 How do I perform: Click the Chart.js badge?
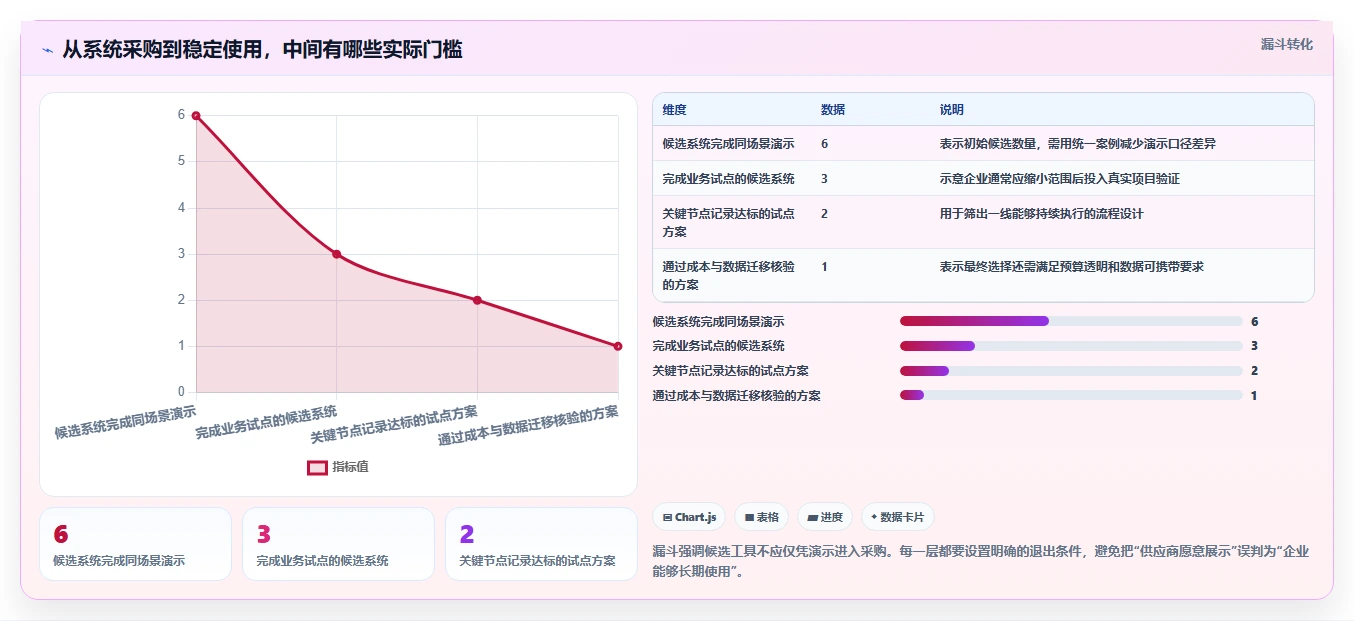pos(689,517)
